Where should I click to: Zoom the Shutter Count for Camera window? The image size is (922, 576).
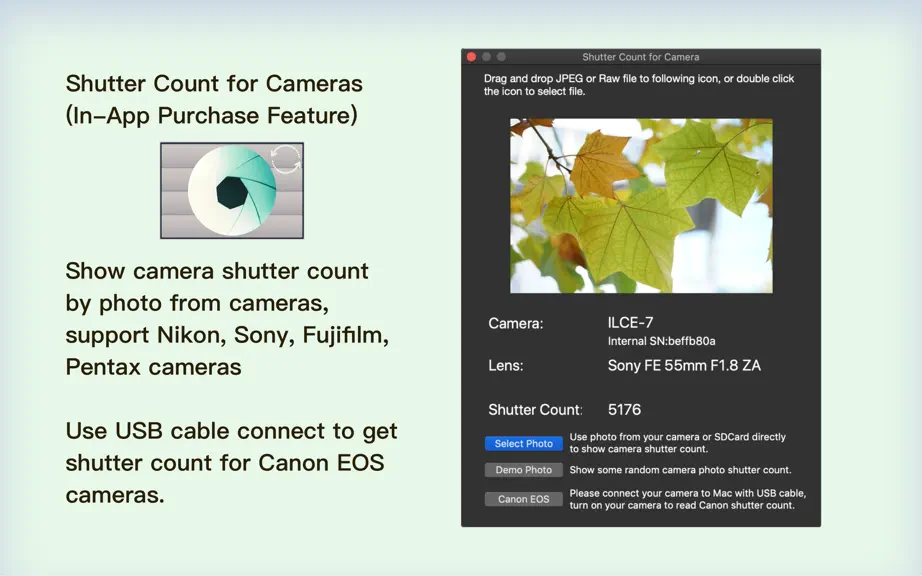click(501, 57)
